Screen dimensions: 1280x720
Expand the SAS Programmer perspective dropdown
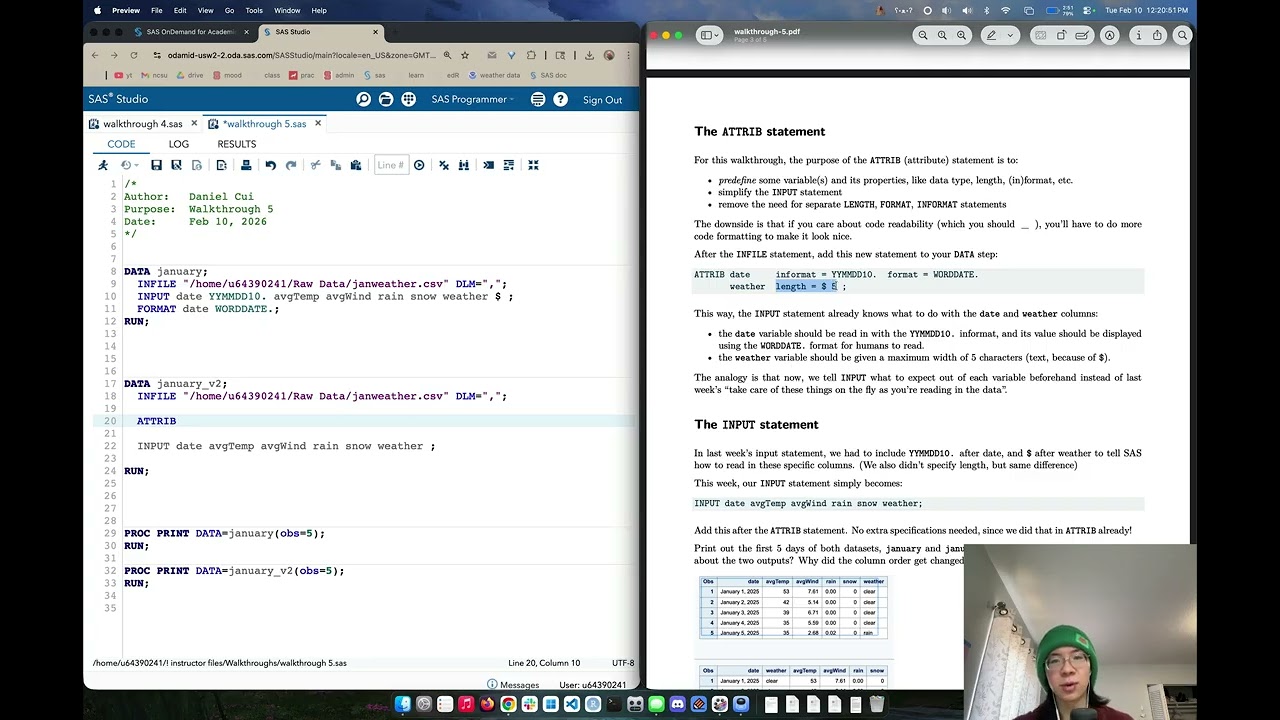coord(473,99)
